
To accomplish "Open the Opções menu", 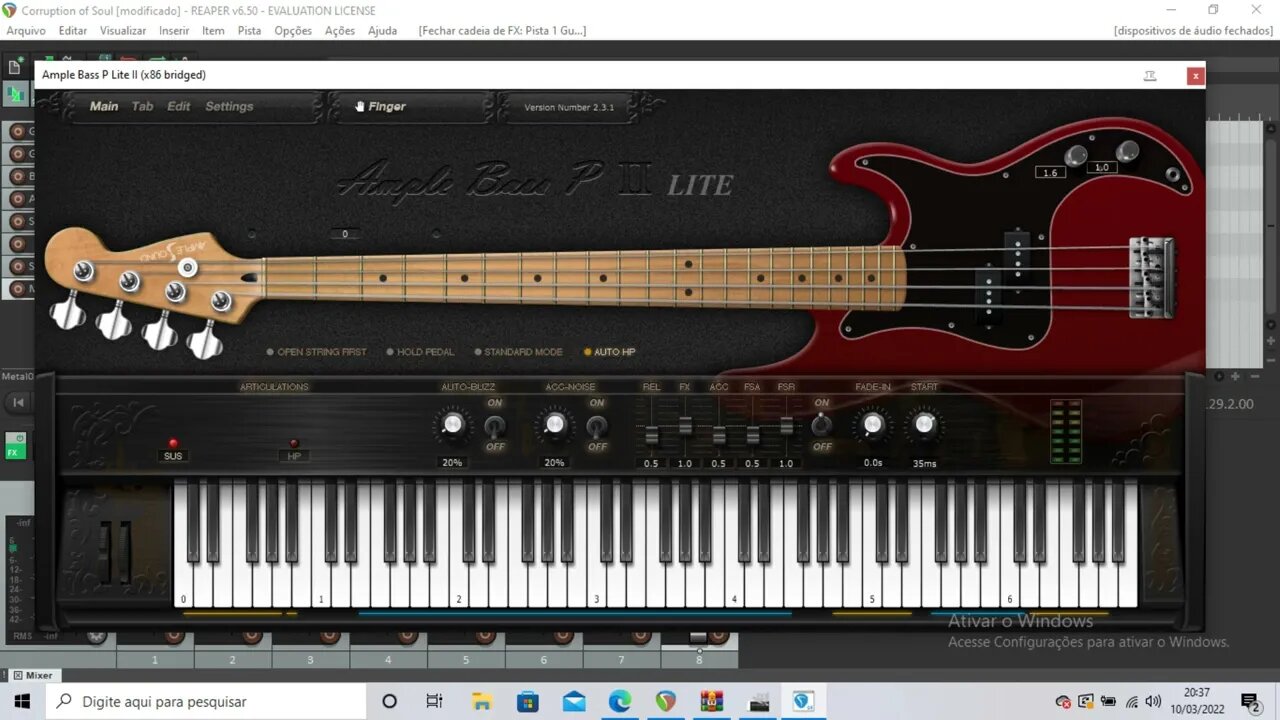I will 293,31.
